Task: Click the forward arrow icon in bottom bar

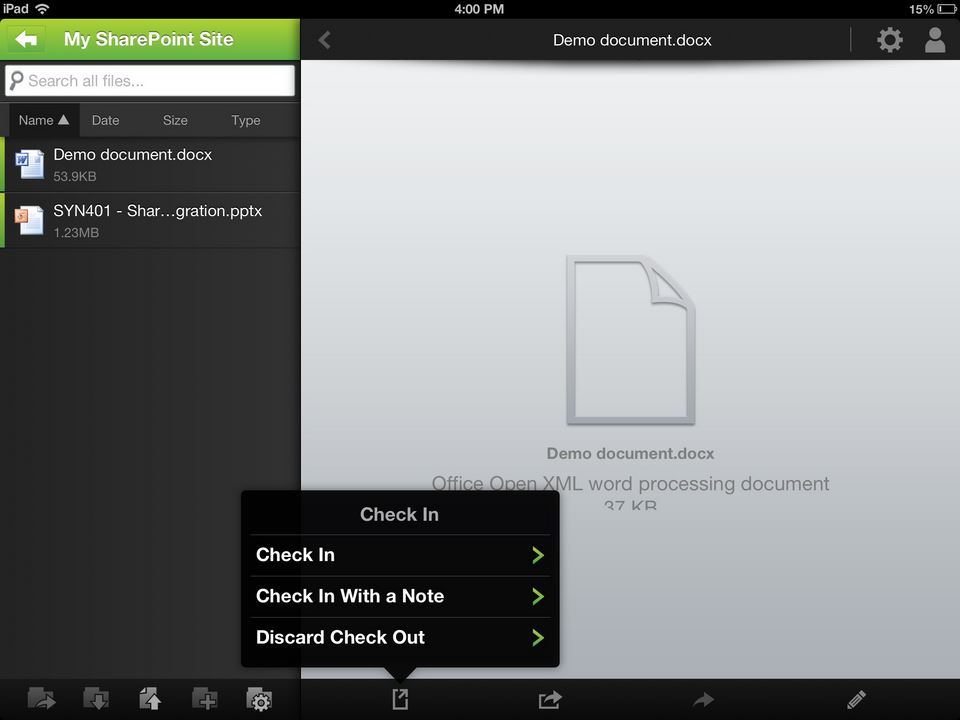Action: click(703, 699)
